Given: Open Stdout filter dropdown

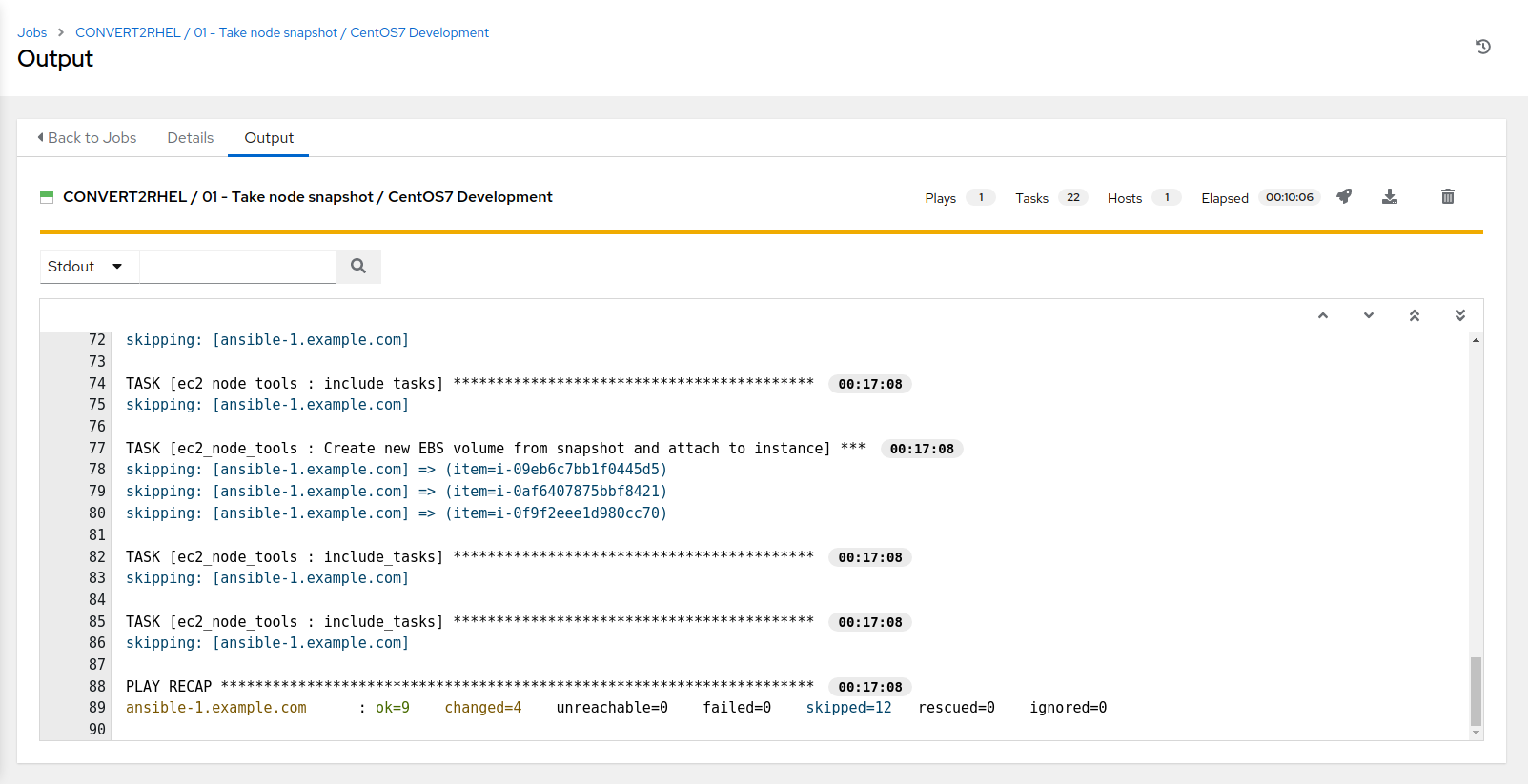Looking at the screenshot, I should [x=90, y=267].
